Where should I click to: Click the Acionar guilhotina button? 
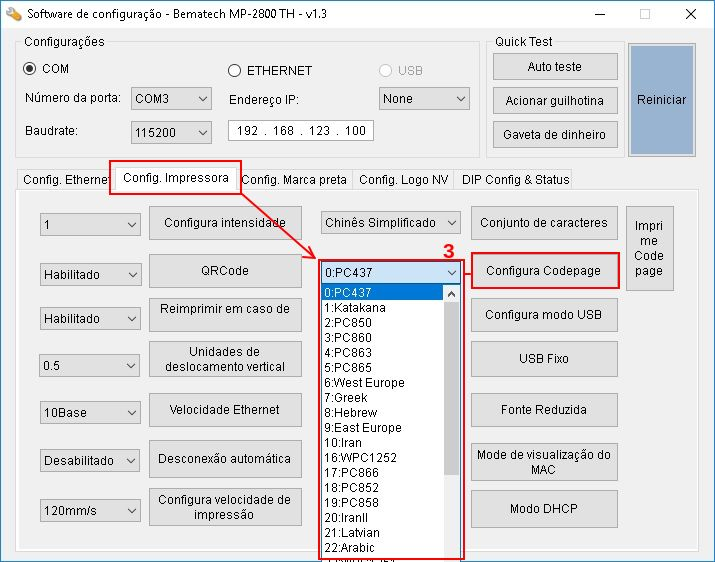[555, 100]
